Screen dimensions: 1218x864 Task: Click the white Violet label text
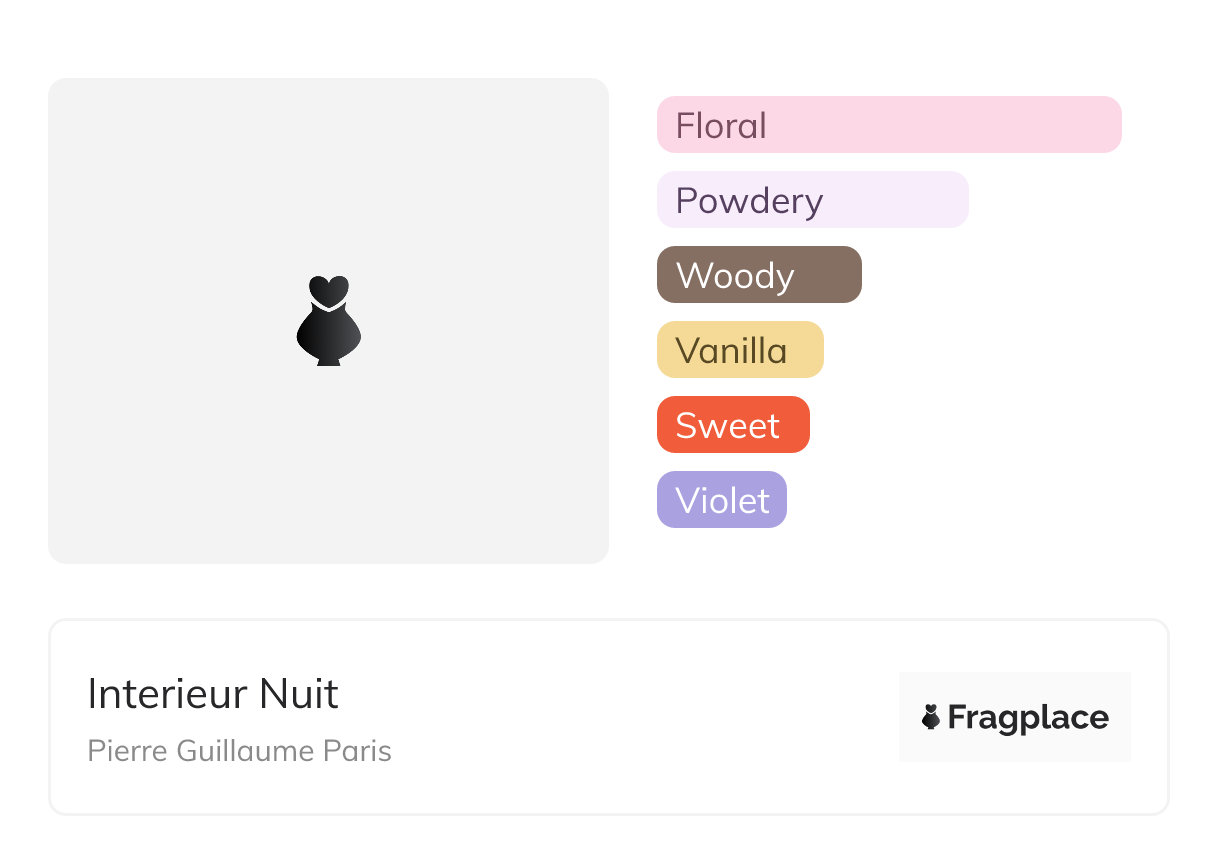722,501
